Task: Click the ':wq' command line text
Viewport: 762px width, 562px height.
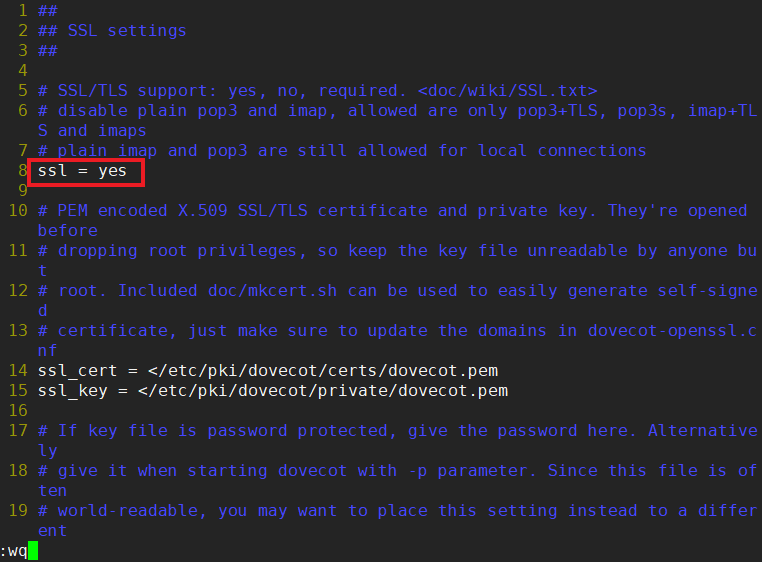Action: tap(14, 551)
